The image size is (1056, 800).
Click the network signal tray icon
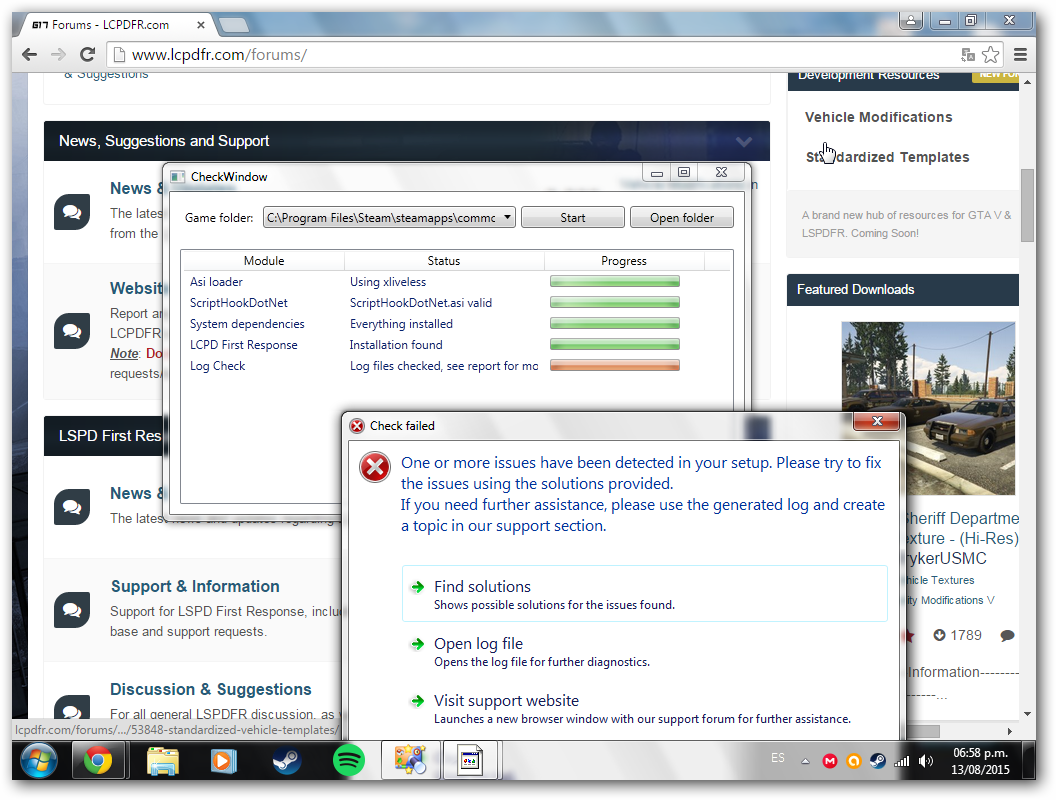901,761
